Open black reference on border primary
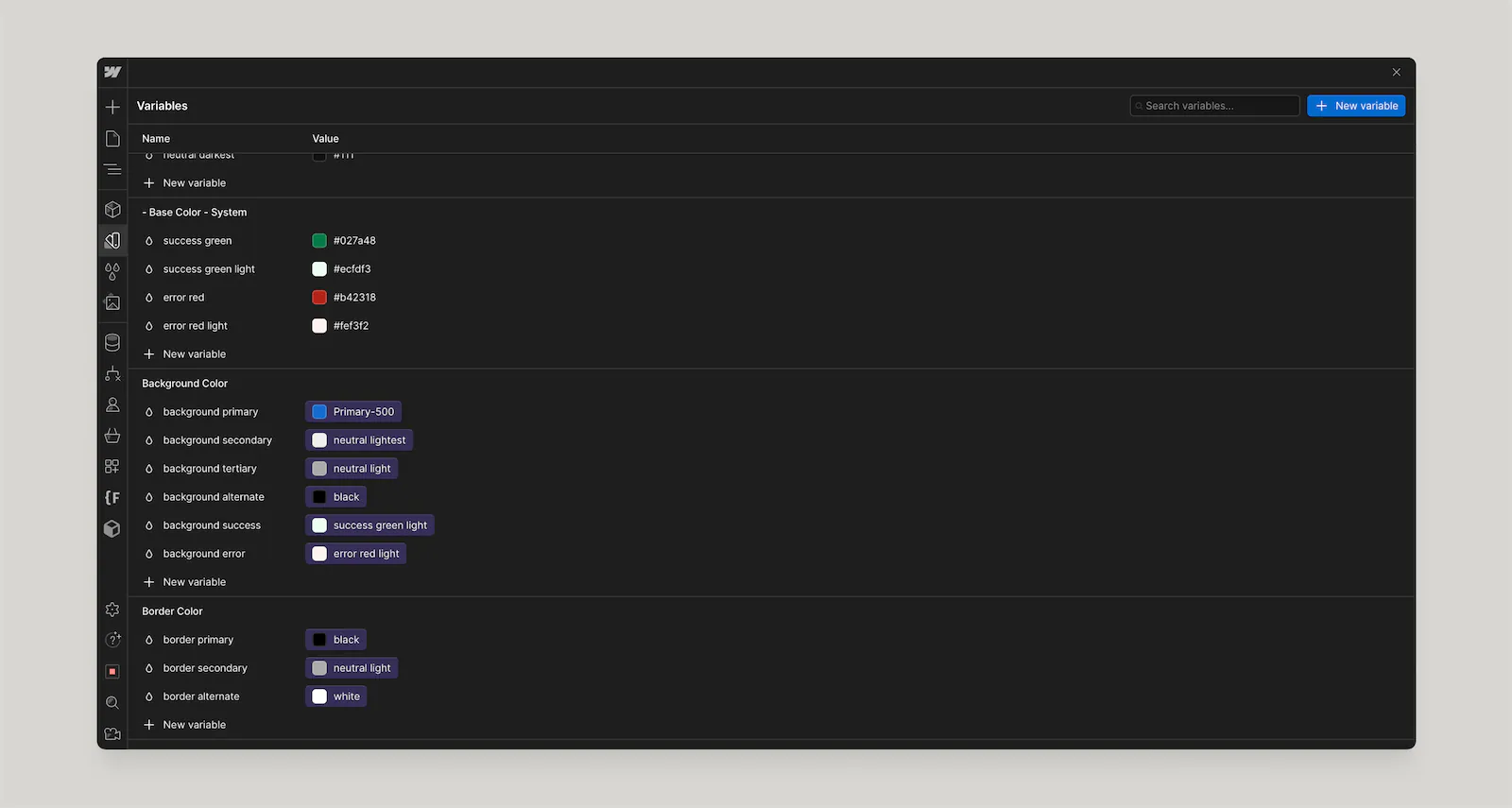1512x808 pixels. pyautogui.click(x=335, y=640)
